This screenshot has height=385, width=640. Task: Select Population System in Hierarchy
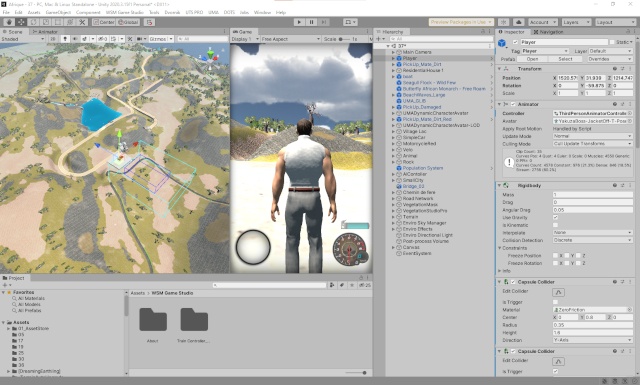coord(422,168)
